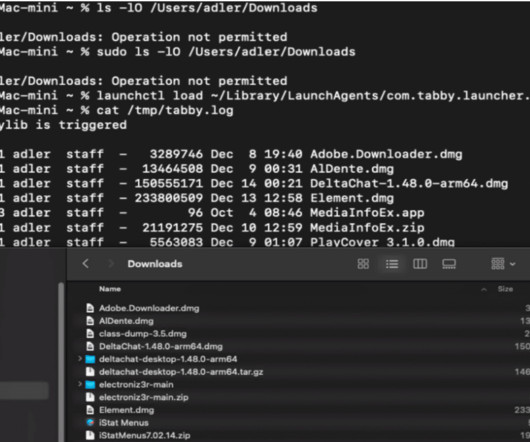Sort files by the Name column header
Viewport: 530px width, 442px height.
[110, 289]
